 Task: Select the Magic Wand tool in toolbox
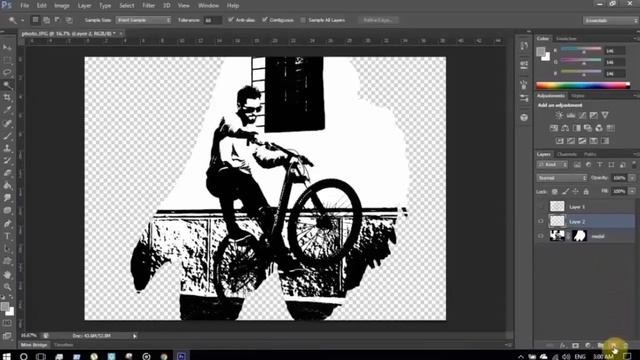7,85
